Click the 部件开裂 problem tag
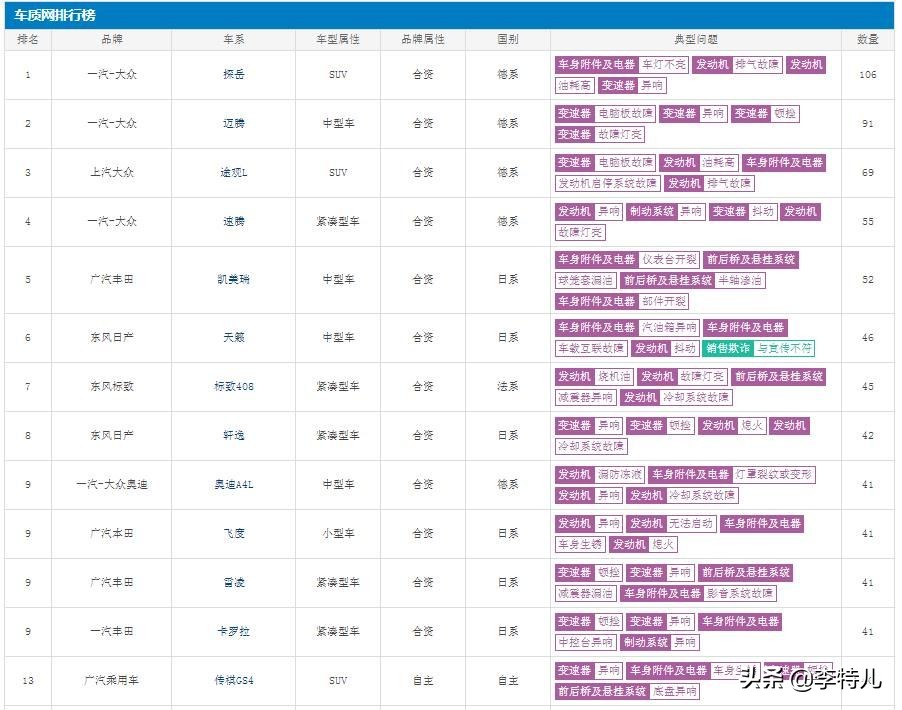This screenshot has height=710, width=902. point(664,301)
